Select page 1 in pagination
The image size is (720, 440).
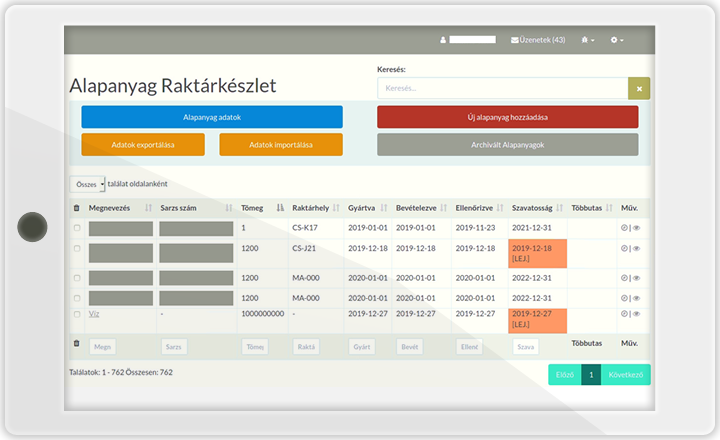pyautogui.click(x=591, y=375)
